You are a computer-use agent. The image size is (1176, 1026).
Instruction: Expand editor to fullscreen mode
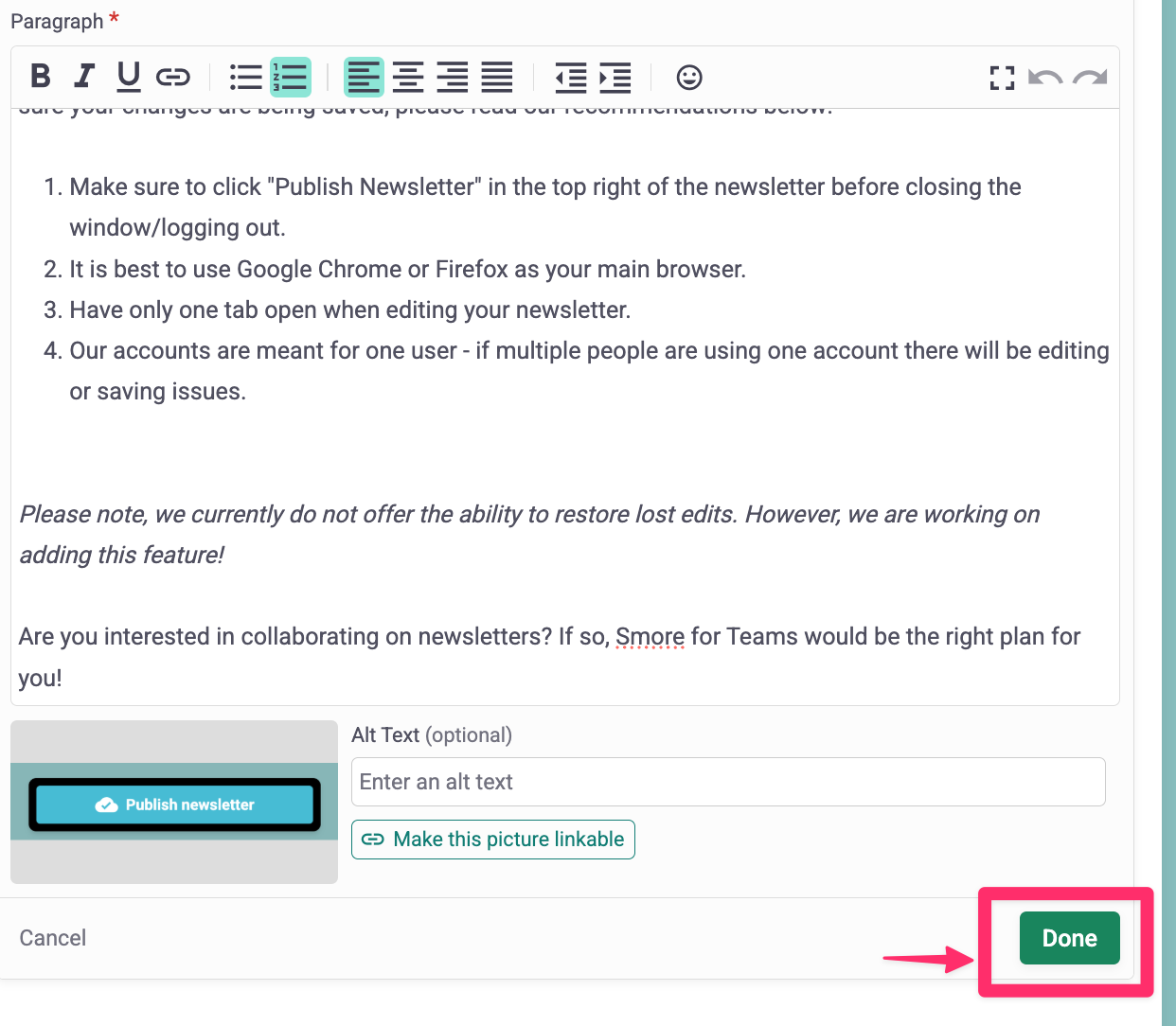[x=1002, y=78]
